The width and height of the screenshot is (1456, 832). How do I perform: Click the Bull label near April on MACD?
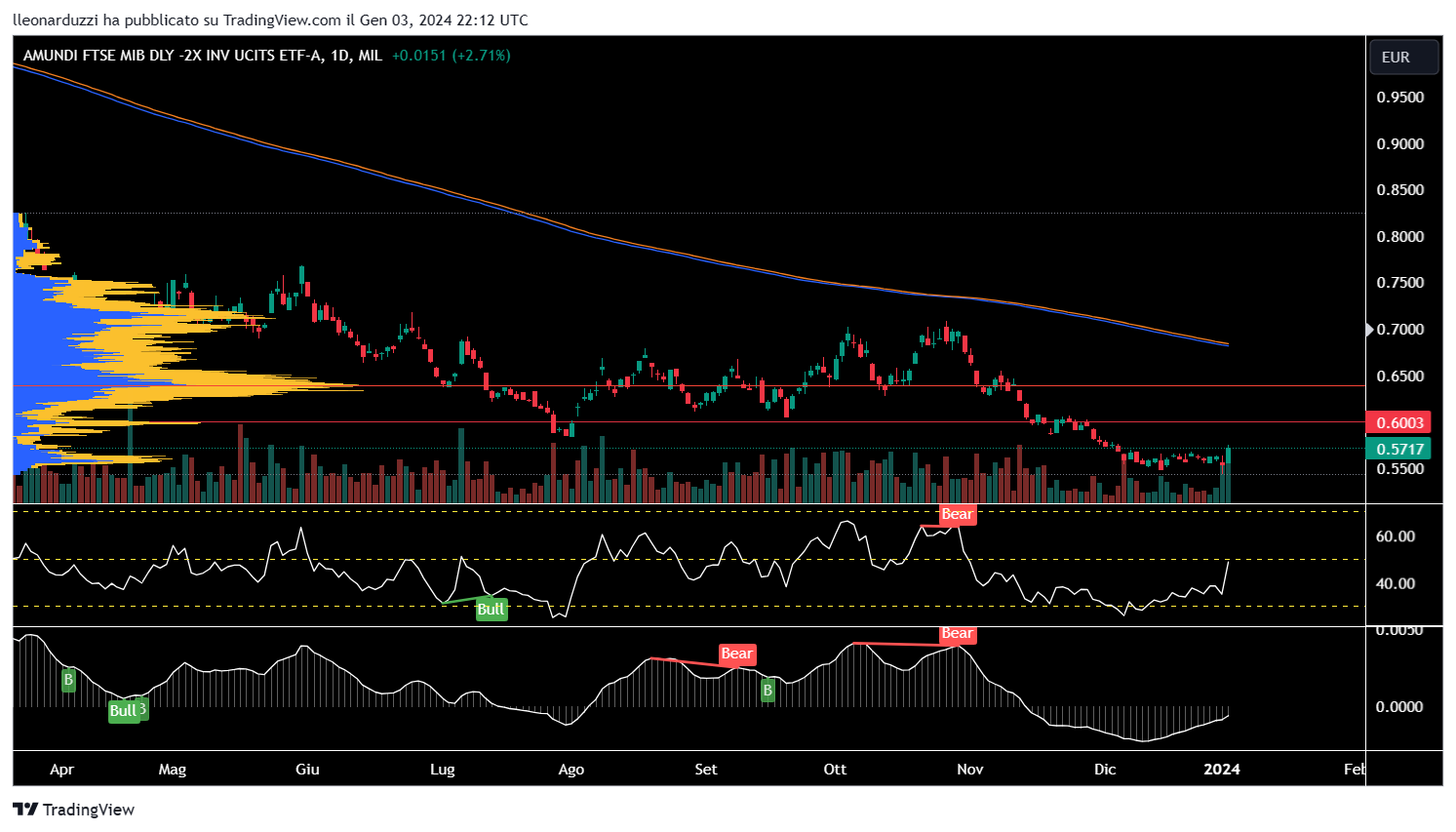[x=123, y=710]
